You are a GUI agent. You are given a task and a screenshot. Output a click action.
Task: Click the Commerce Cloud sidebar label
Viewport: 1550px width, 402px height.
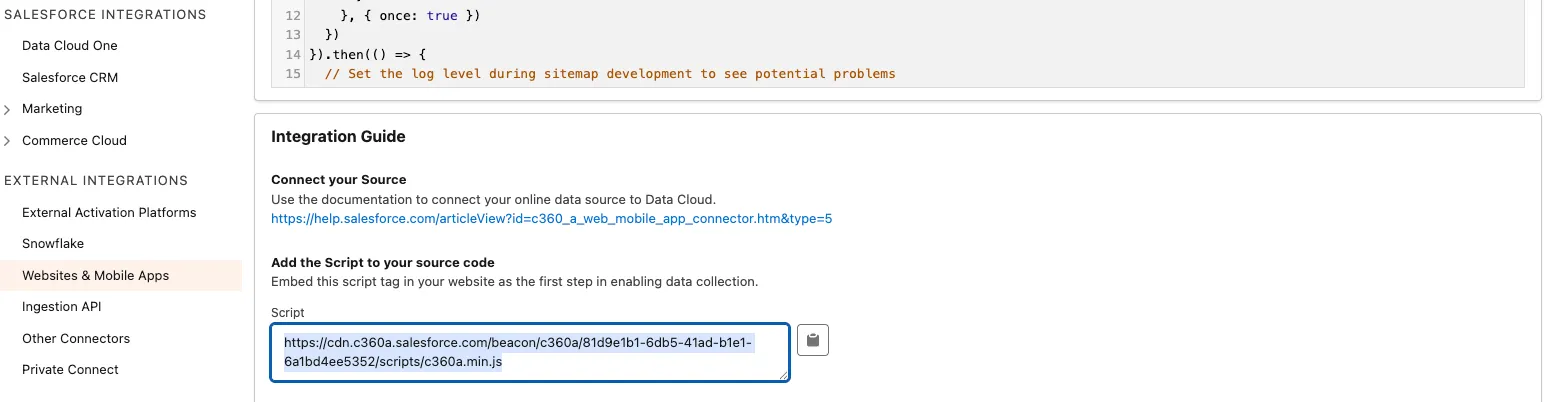(74, 141)
